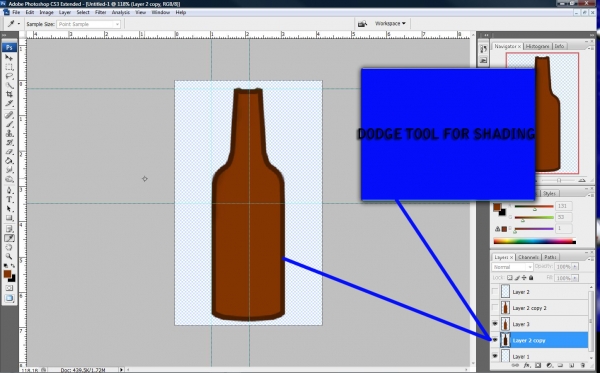
Task: Open the Normal blend mode dropdown
Action: [x=512, y=267]
